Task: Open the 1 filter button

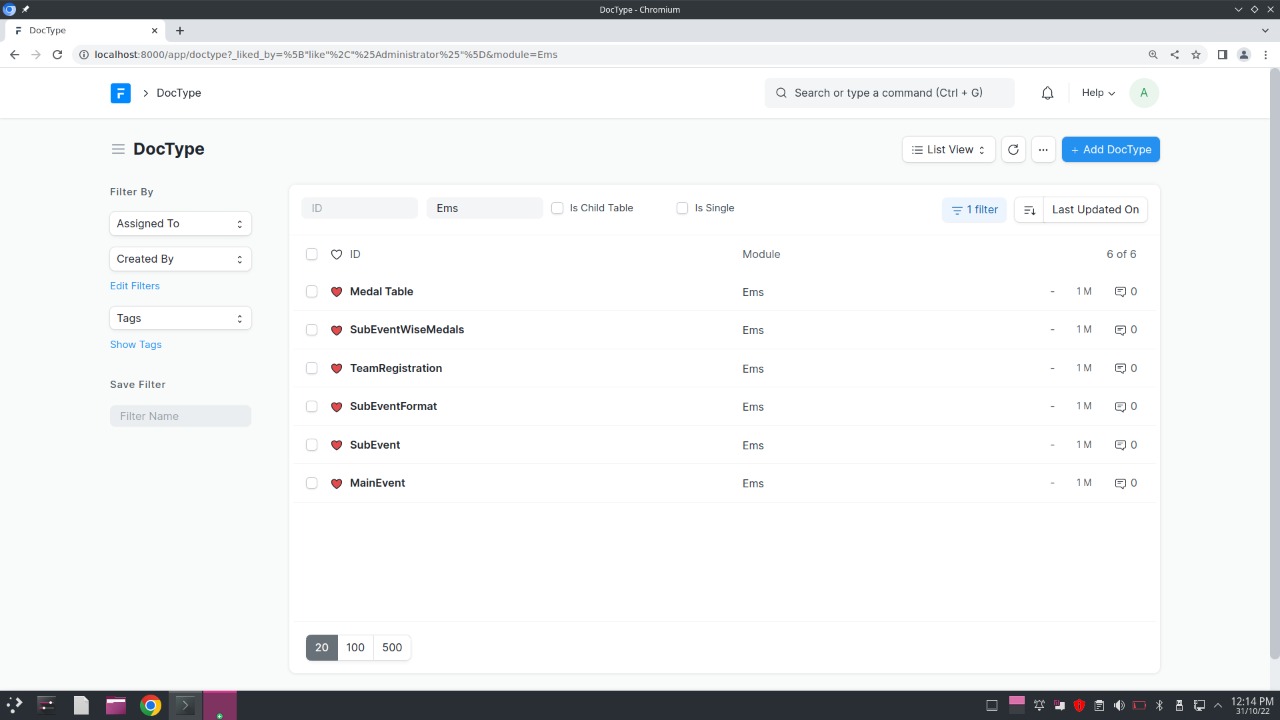Action: (x=974, y=209)
